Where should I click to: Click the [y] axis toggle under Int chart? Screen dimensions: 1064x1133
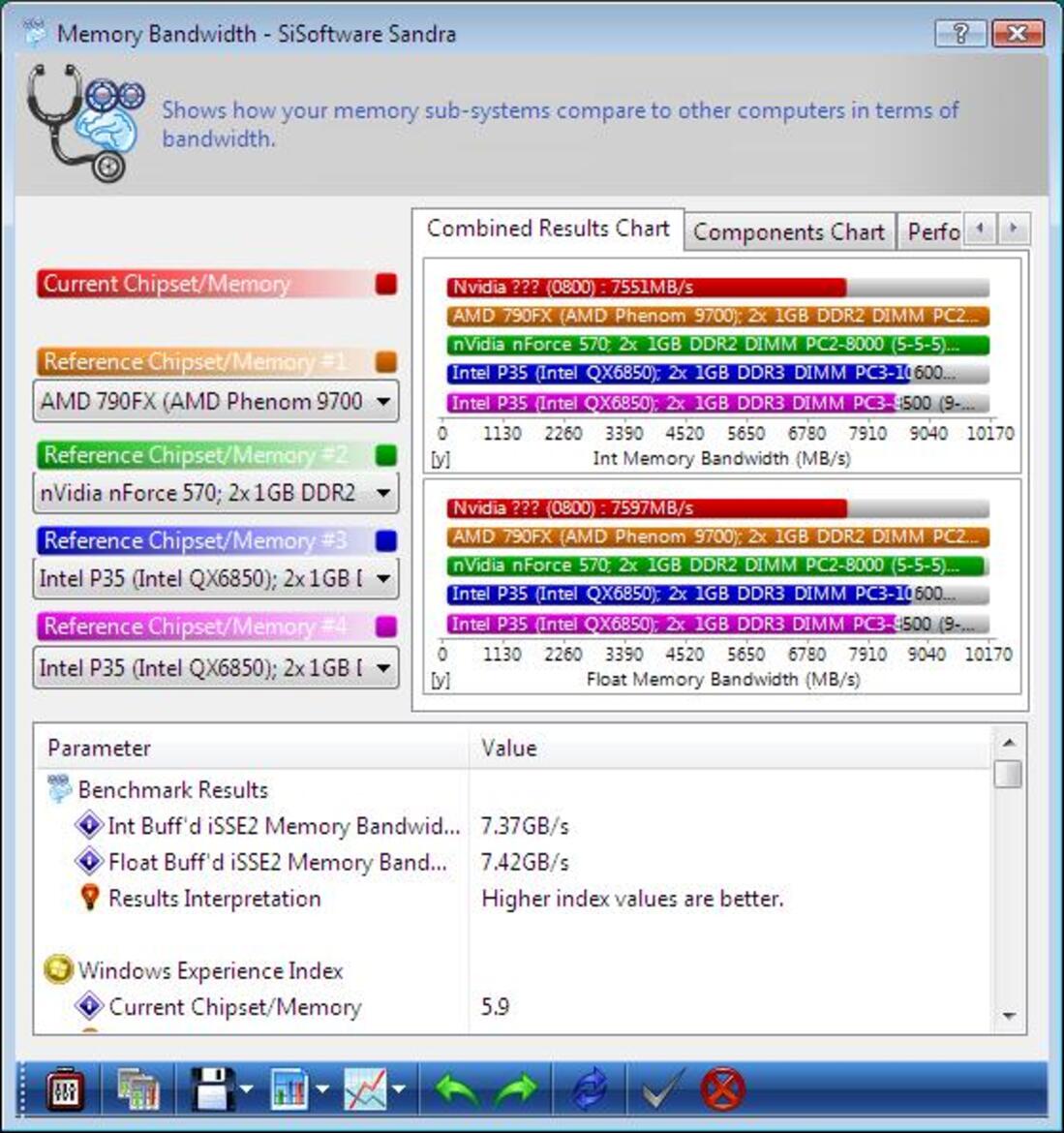(440, 460)
